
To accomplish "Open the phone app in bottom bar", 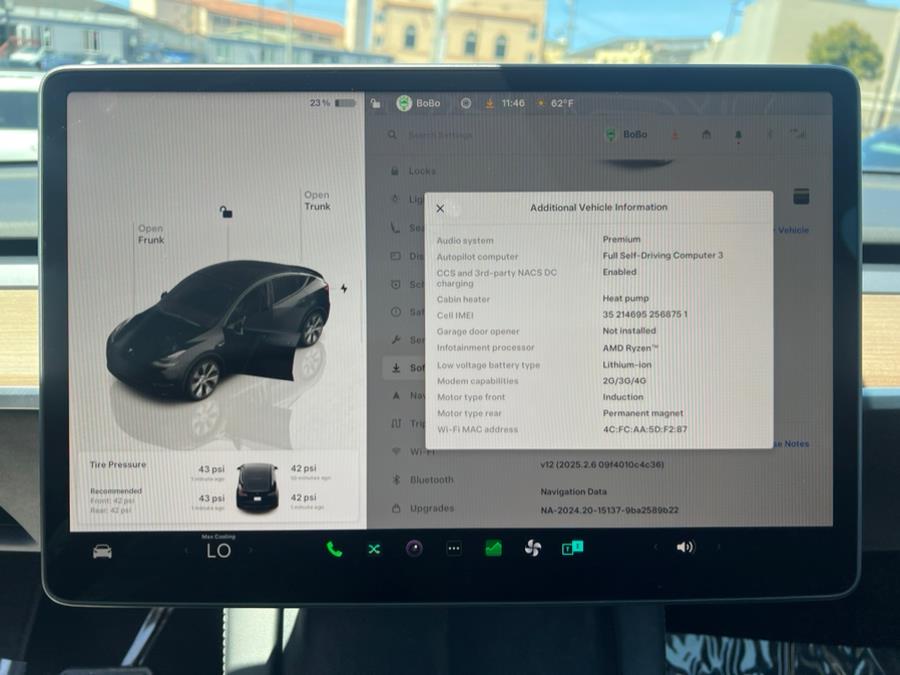I will pyautogui.click(x=334, y=549).
